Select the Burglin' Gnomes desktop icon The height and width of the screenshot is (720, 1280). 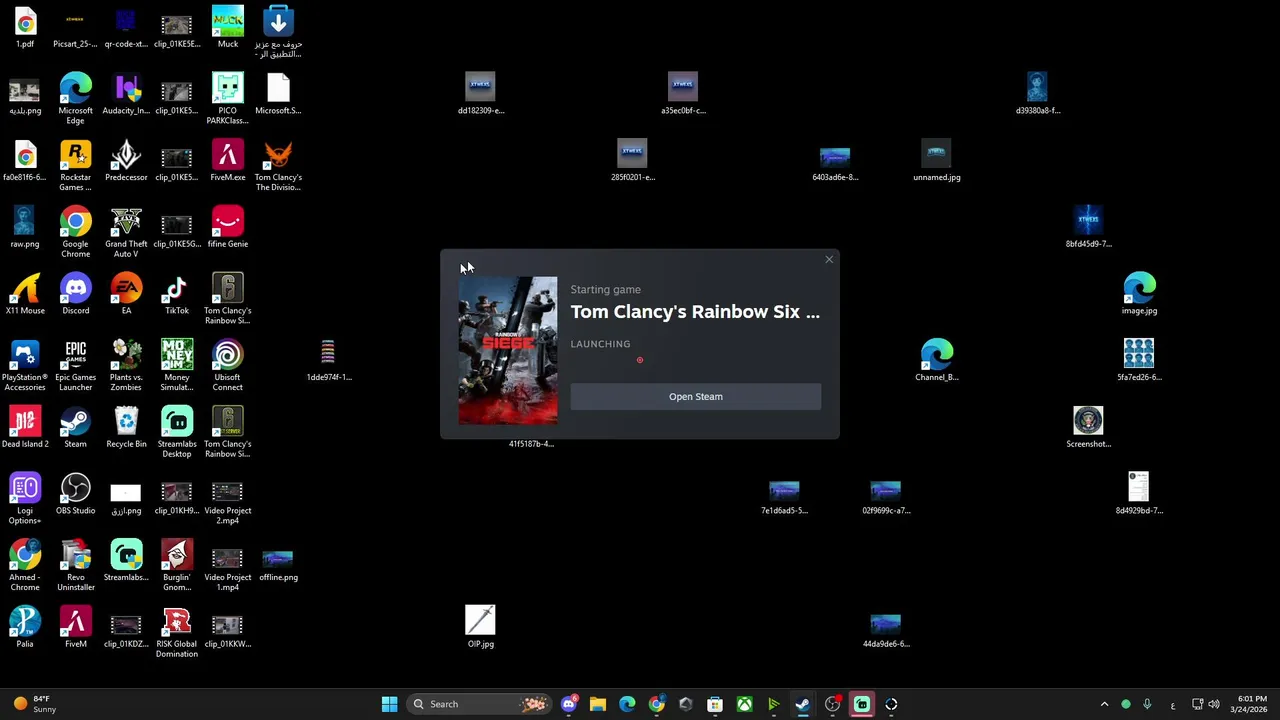(176, 566)
